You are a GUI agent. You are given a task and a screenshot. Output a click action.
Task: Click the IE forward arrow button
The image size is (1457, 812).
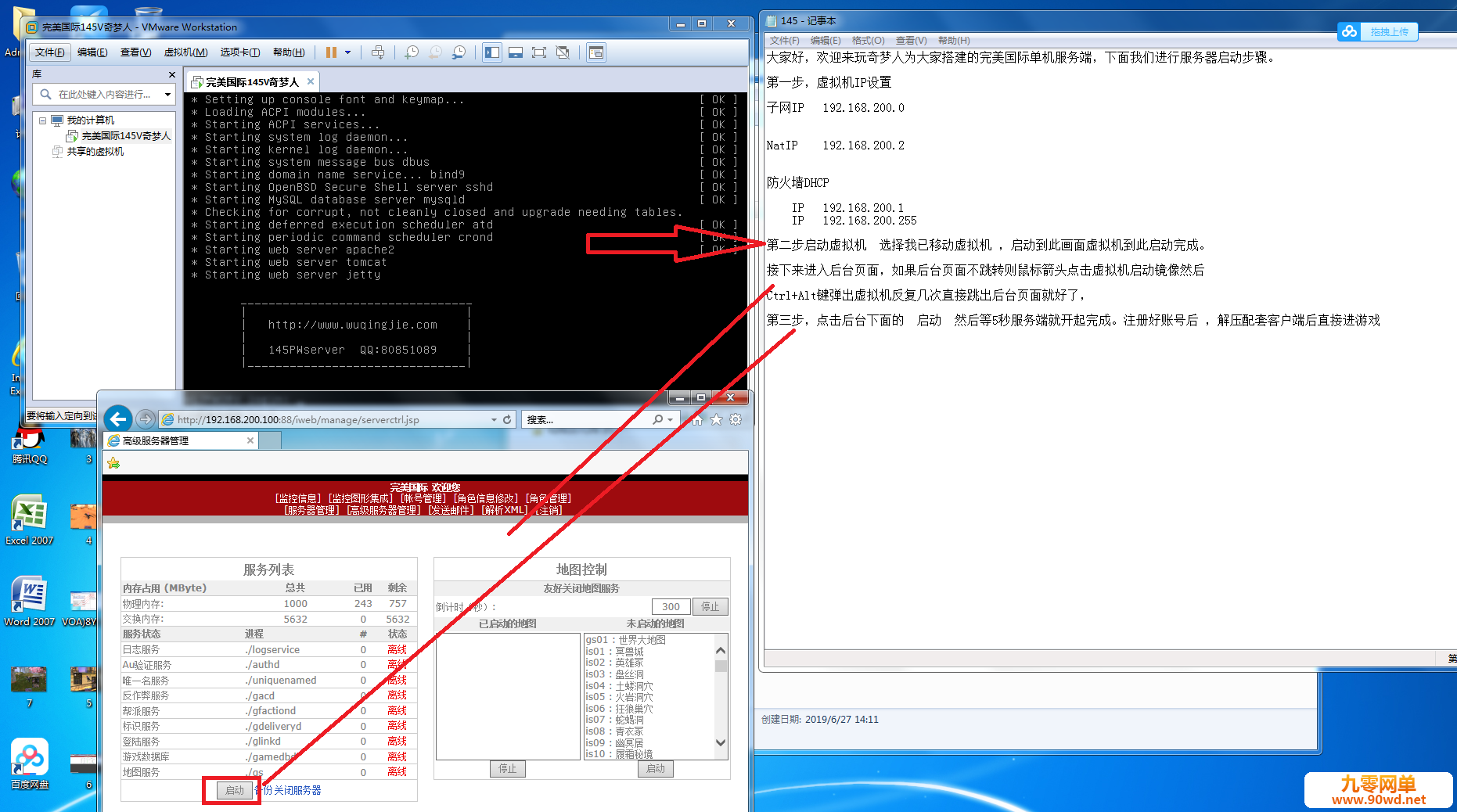(x=146, y=419)
